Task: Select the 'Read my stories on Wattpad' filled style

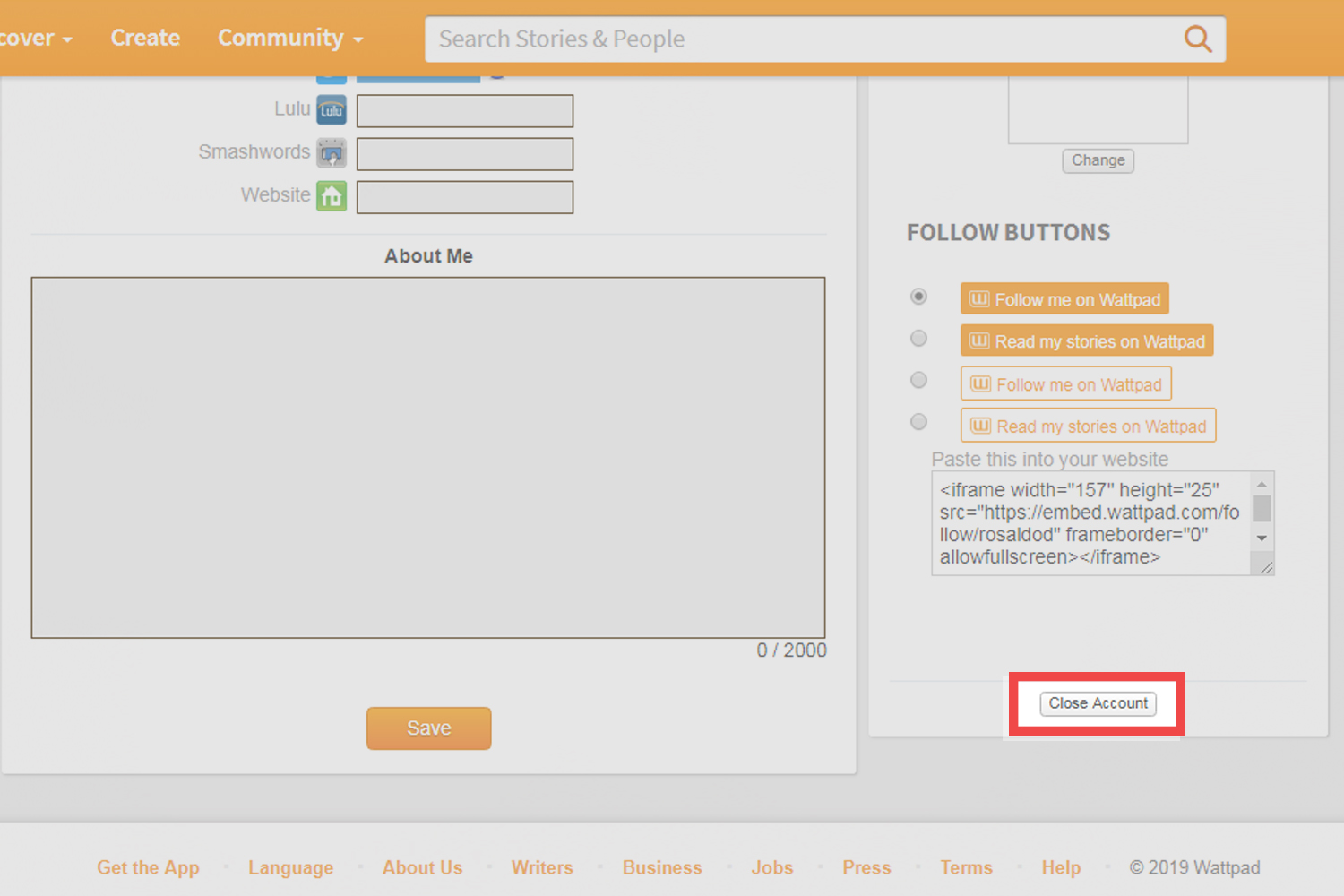Action: coord(918,338)
